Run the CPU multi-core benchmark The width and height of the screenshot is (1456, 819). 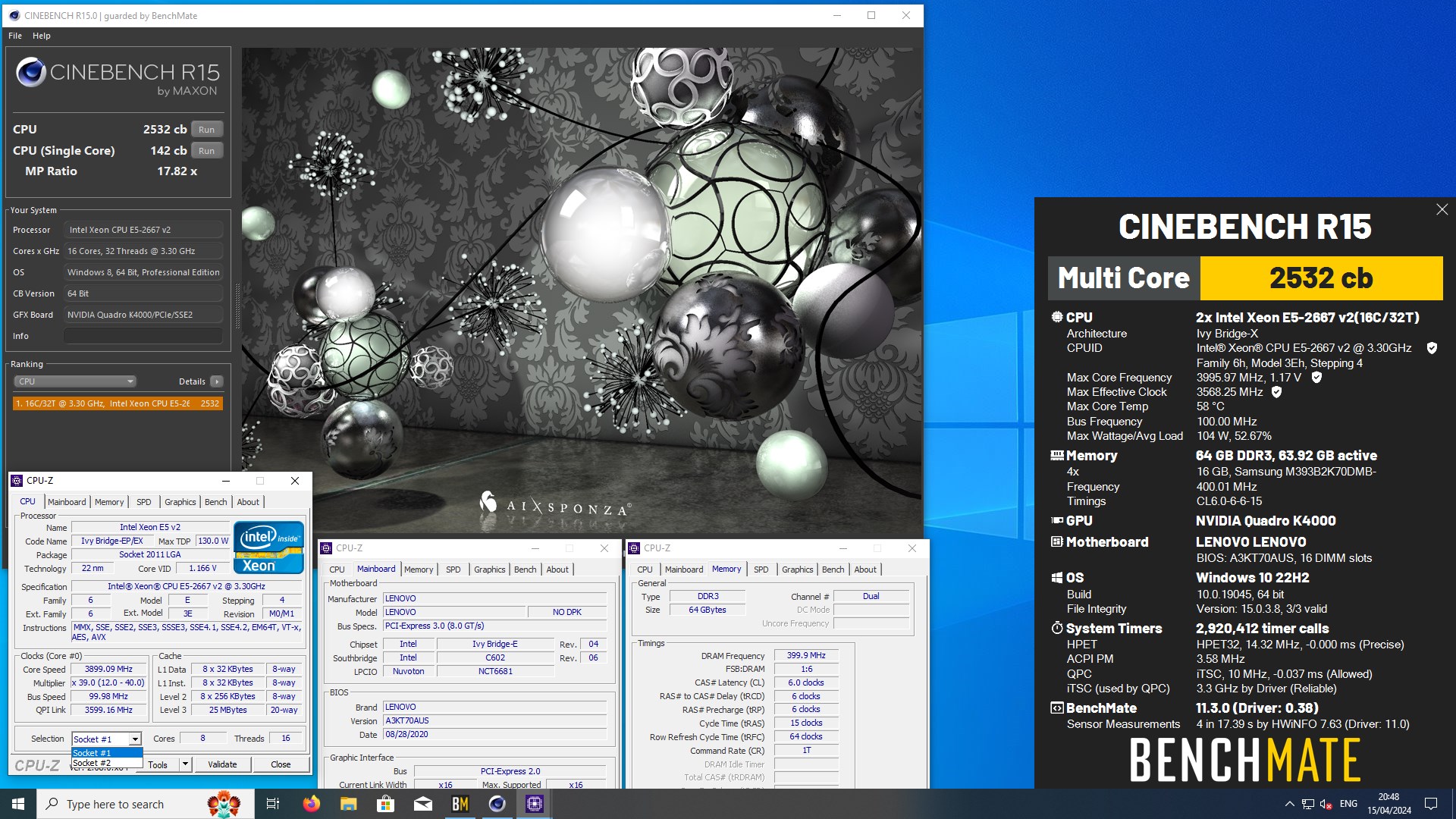click(206, 130)
